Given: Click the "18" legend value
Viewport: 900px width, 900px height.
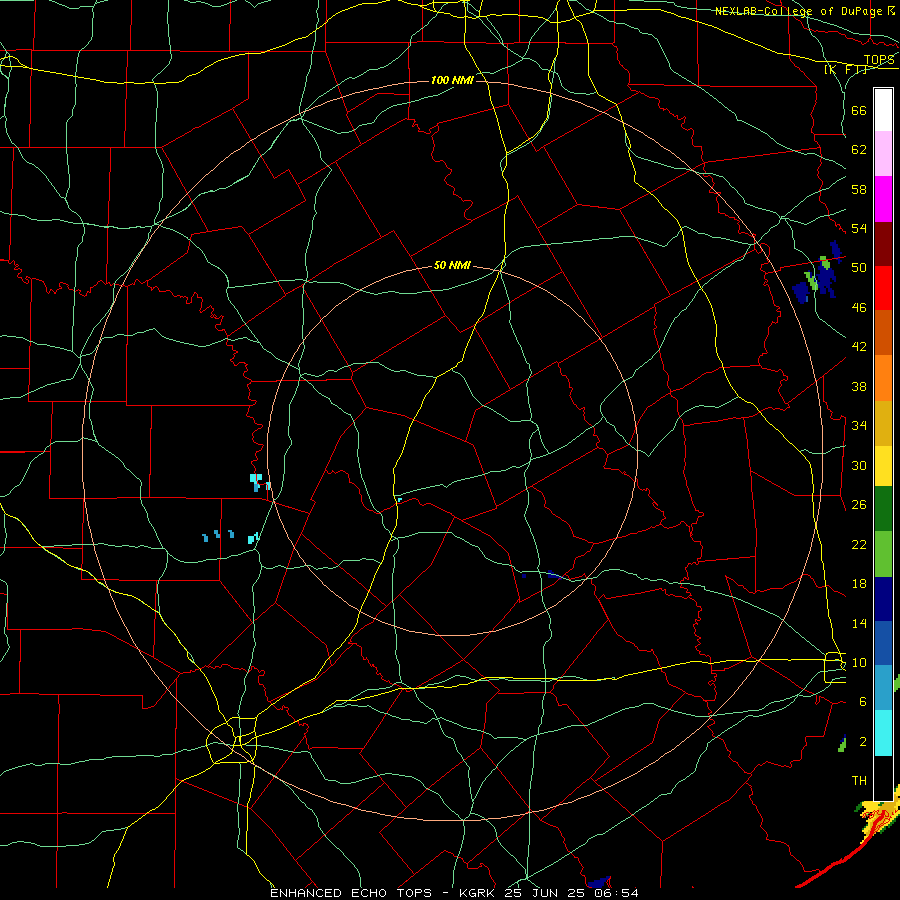Looking at the screenshot, I should coord(859,584).
